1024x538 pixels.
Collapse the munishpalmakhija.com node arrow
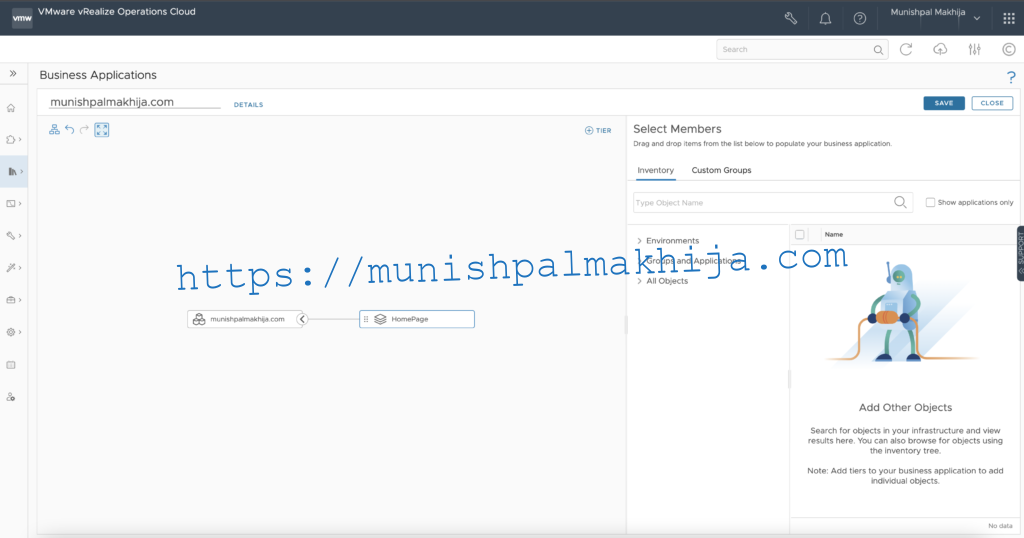pyautogui.click(x=302, y=319)
